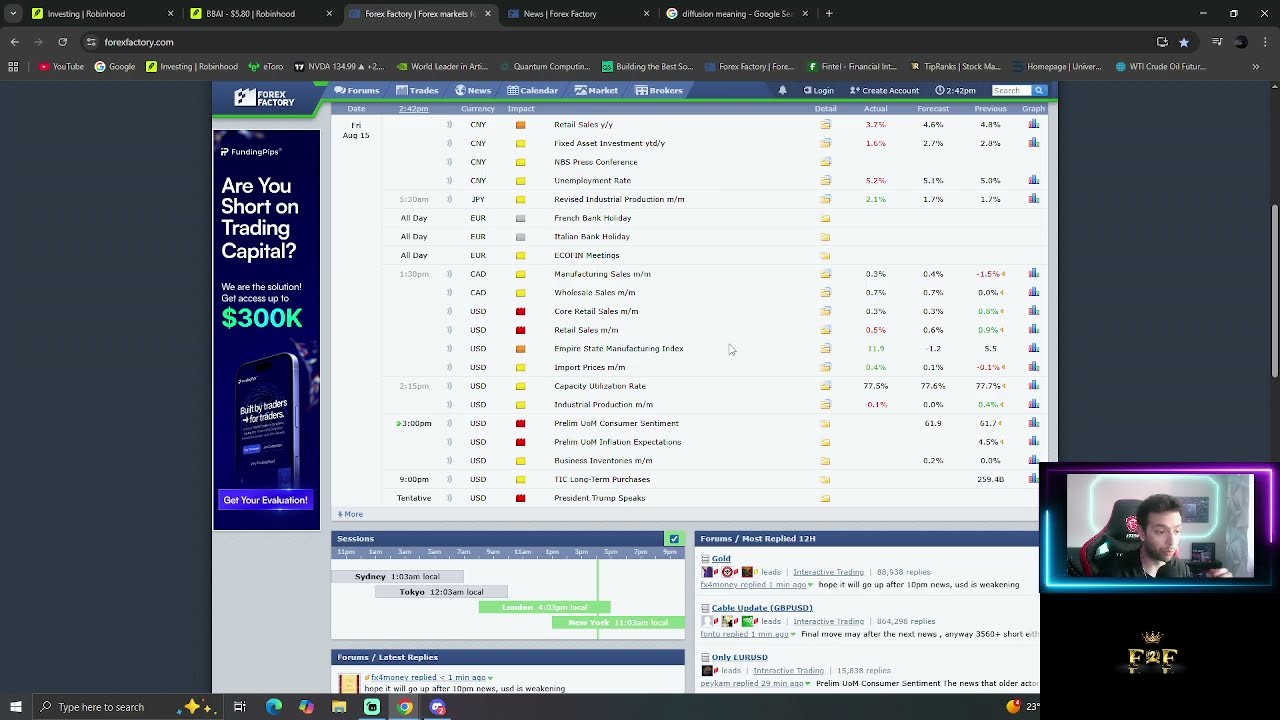Screen dimensions: 1280x720
Task: Open dropdown arrow in Latest Replies fx4money entry
Action: (490, 678)
